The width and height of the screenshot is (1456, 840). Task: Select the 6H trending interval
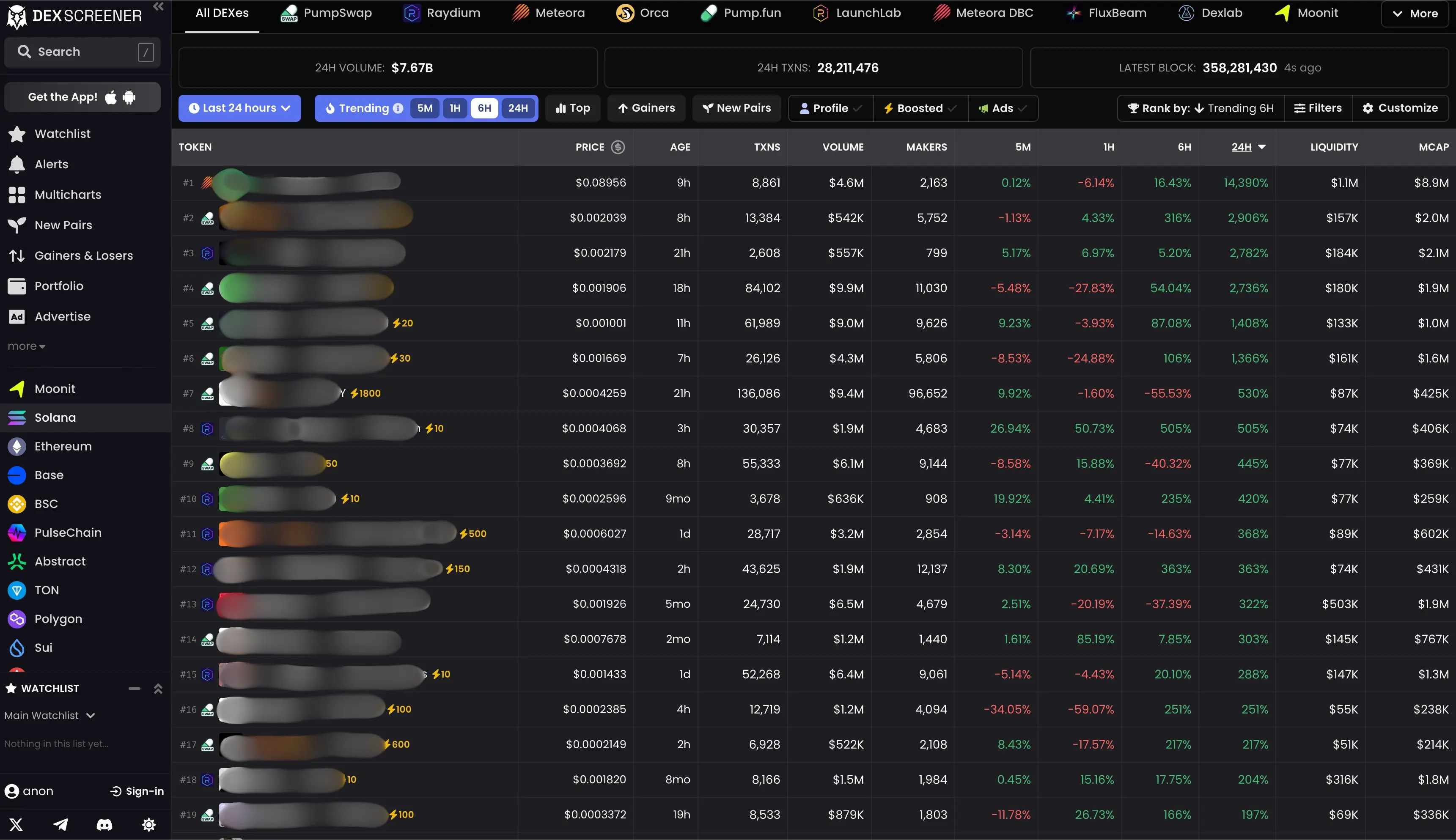point(485,108)
